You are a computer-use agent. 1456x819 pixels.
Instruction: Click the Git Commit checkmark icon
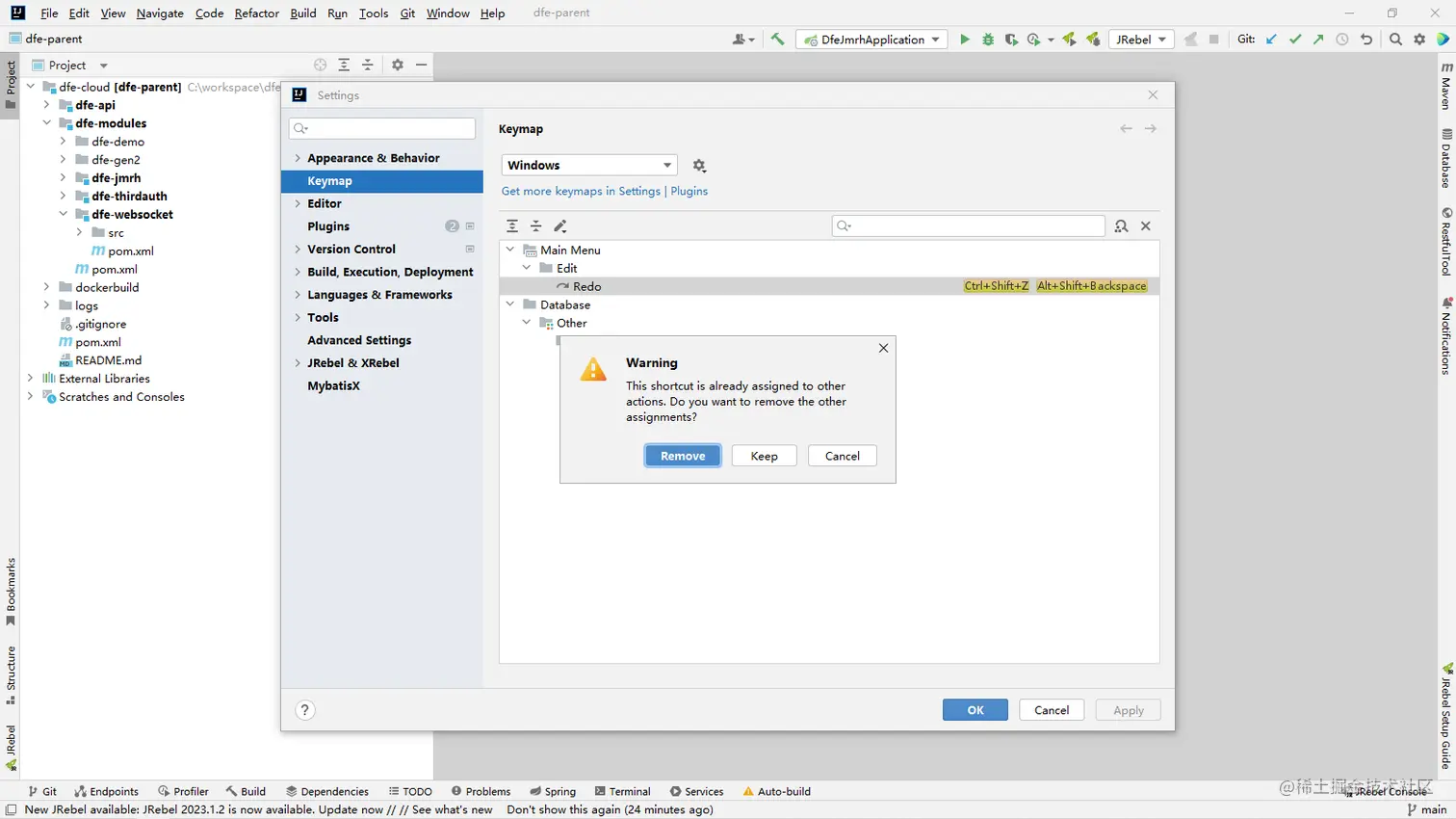1295,40
